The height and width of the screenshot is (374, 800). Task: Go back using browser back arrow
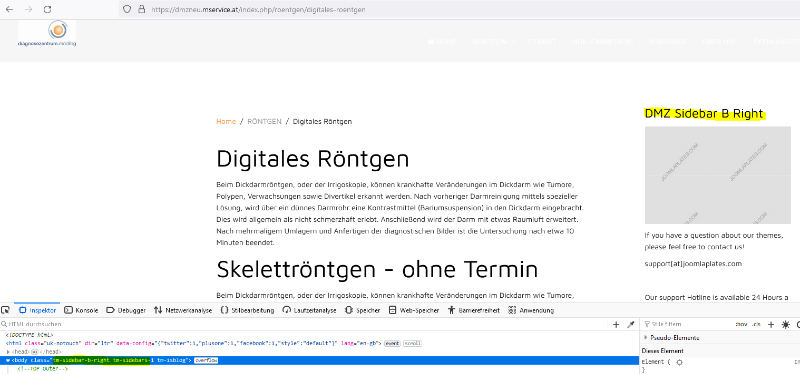coord(10,9)
